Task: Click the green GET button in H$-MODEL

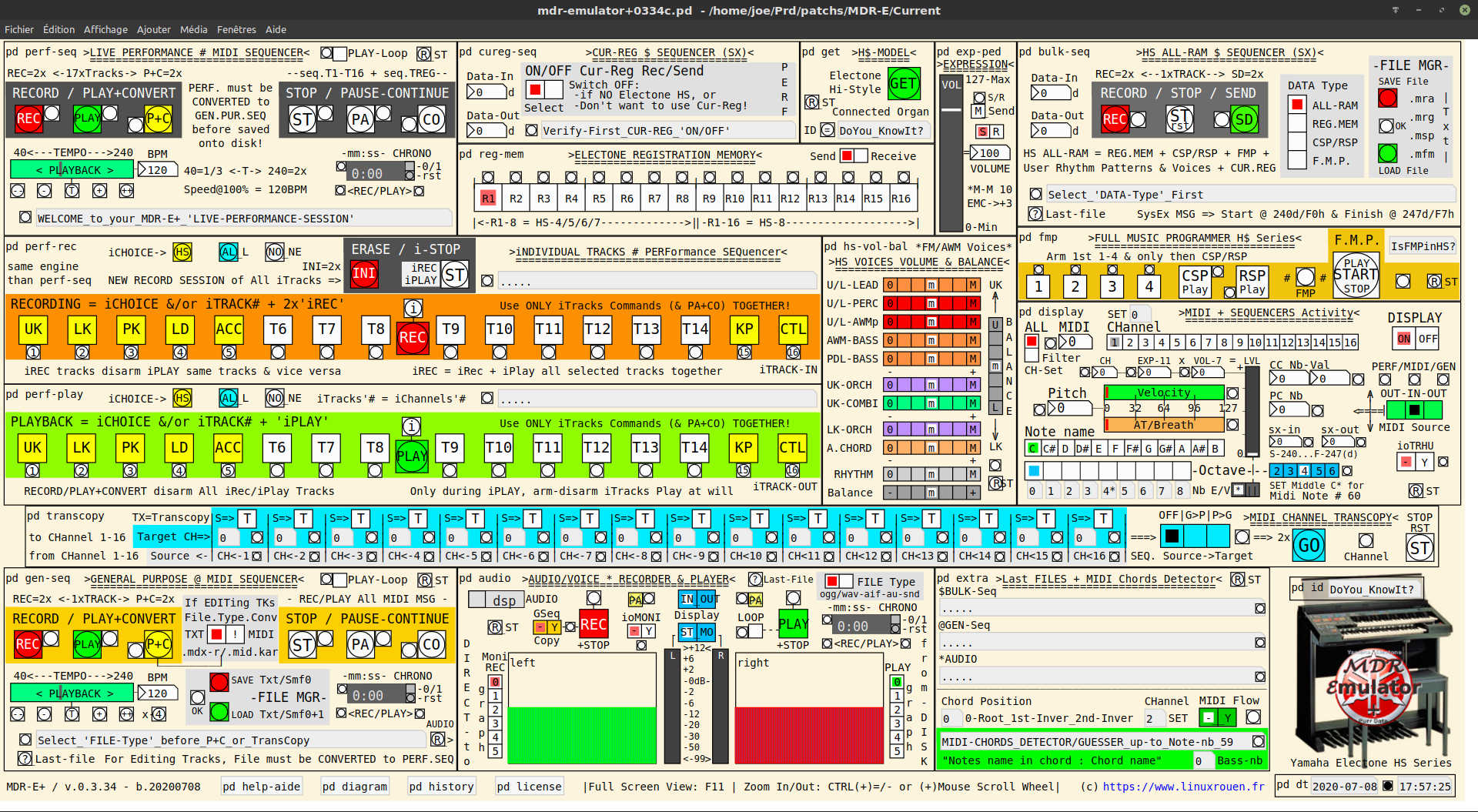Action: (904, 83)
